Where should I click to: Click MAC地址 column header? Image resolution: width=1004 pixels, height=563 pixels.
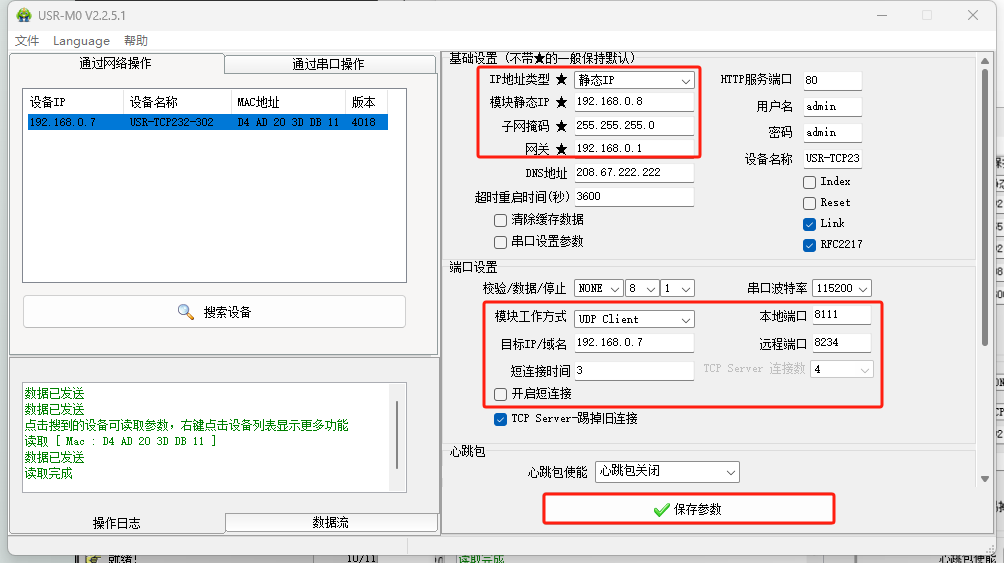coord(288,102)
